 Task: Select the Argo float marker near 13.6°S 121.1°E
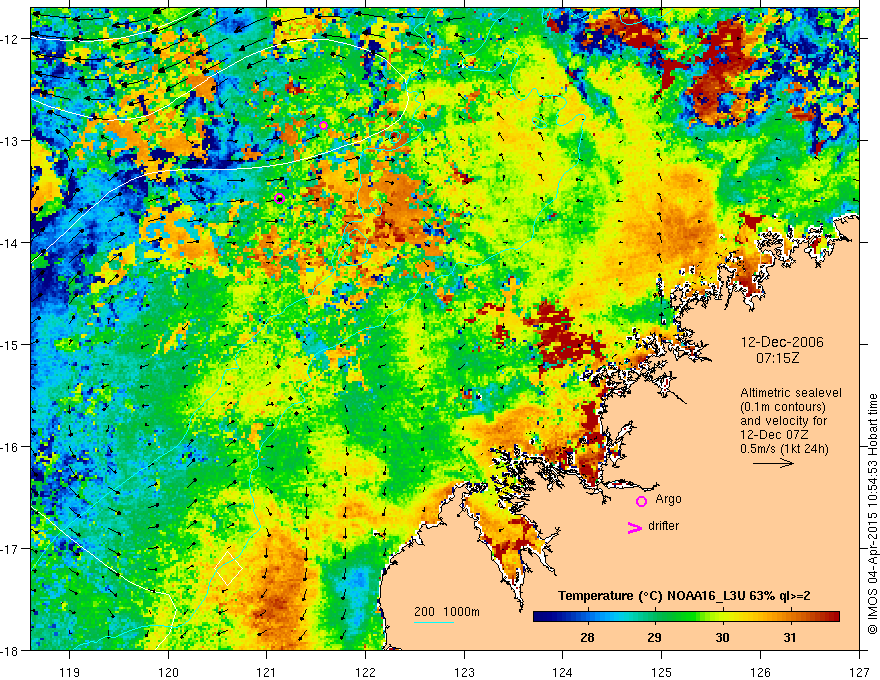pyautogui.click(x=280, y=198)
